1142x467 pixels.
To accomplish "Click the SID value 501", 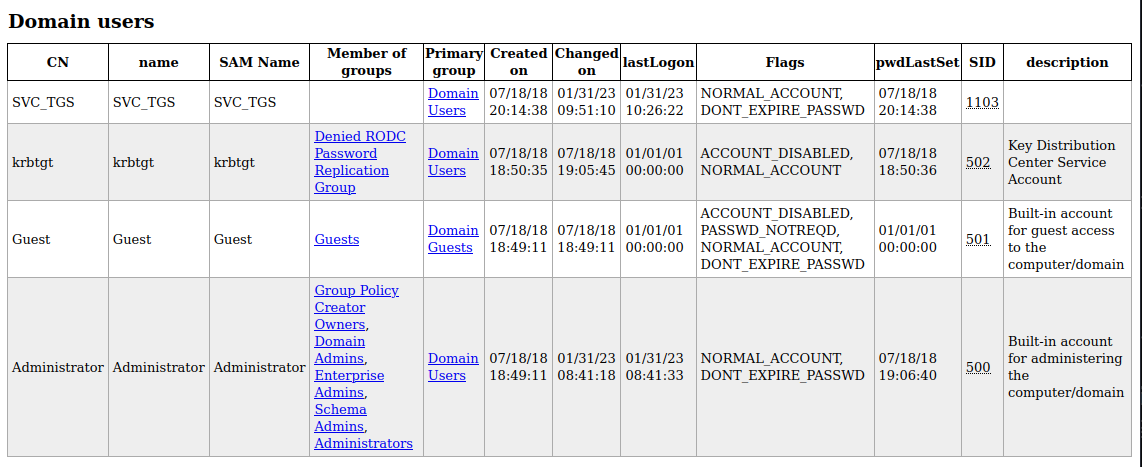I will pos(978,239).
